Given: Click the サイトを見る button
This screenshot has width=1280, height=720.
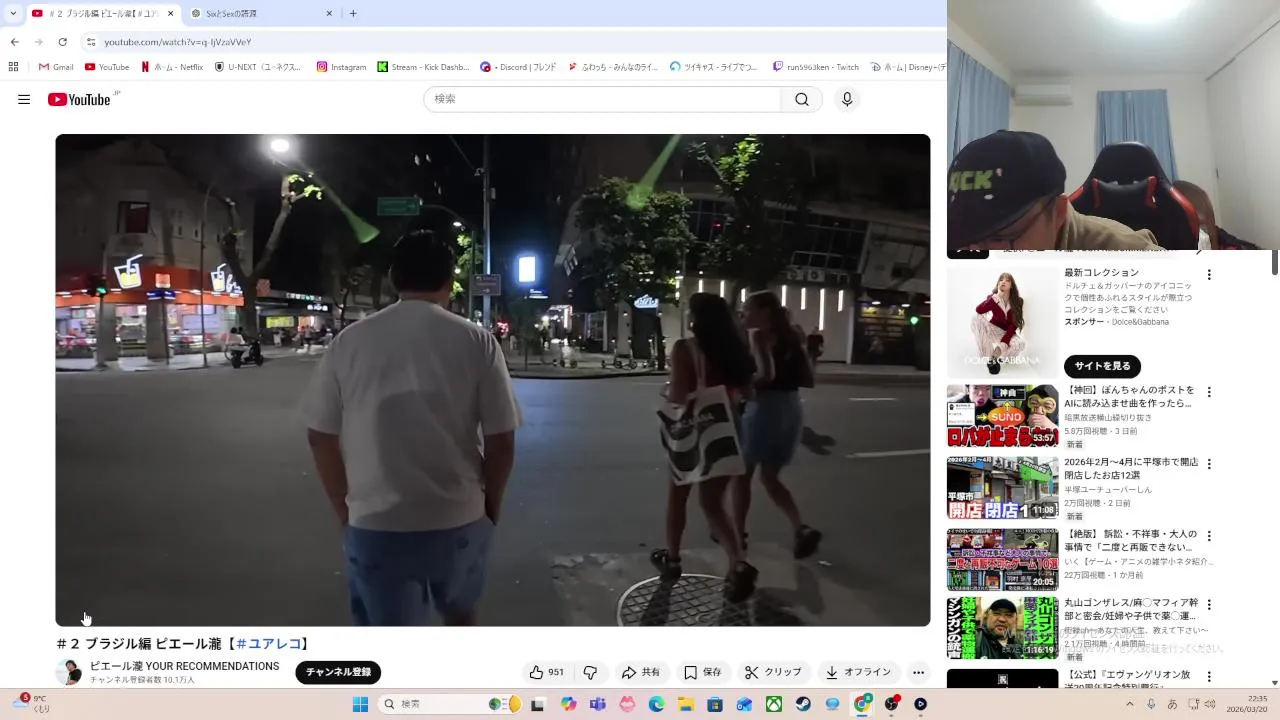Looking at the screenshot, I should click(1102, 366).
